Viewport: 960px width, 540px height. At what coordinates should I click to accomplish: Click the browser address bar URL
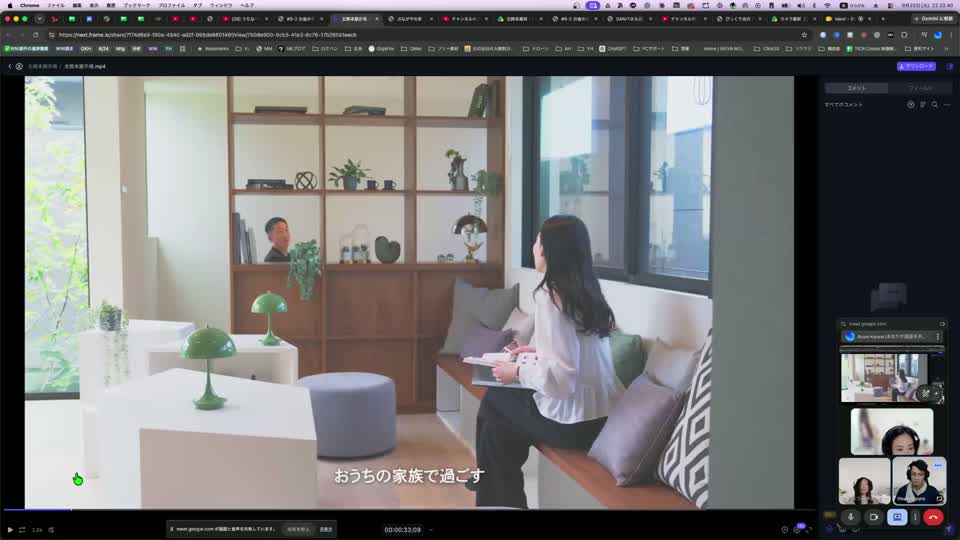(x=208, y=35)
